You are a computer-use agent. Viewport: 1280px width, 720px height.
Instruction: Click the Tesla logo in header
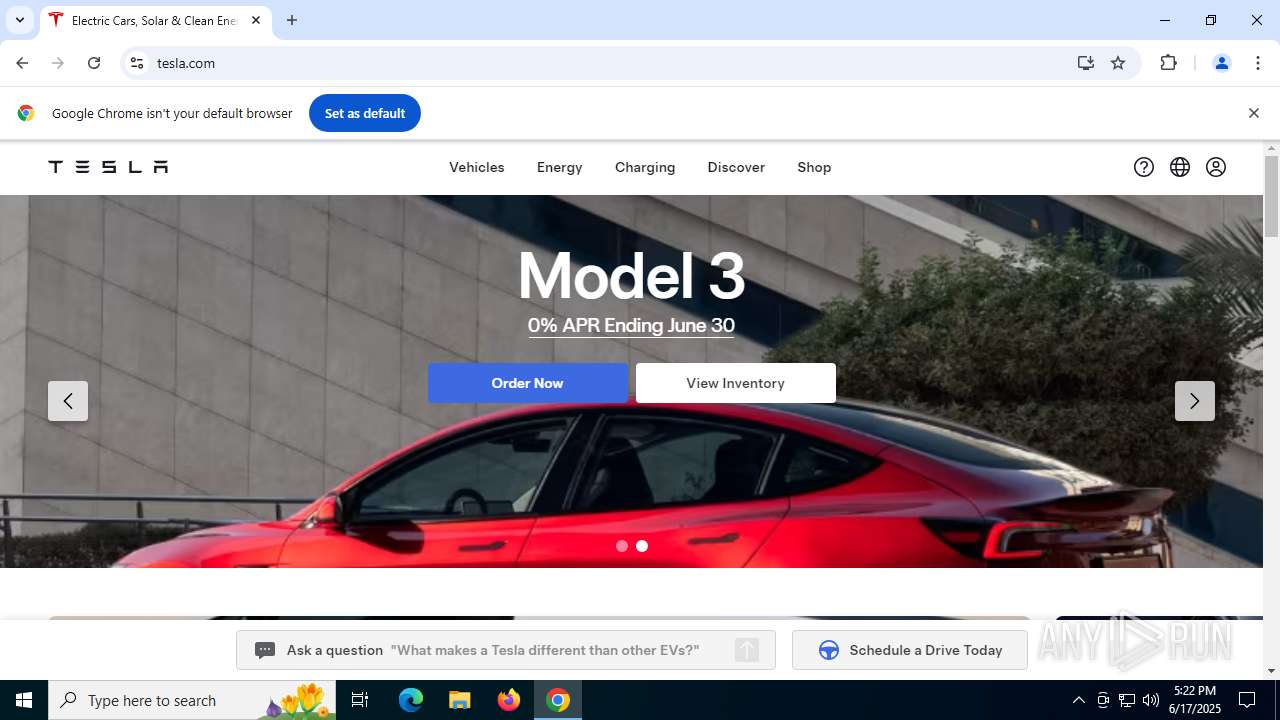[108, 167]
